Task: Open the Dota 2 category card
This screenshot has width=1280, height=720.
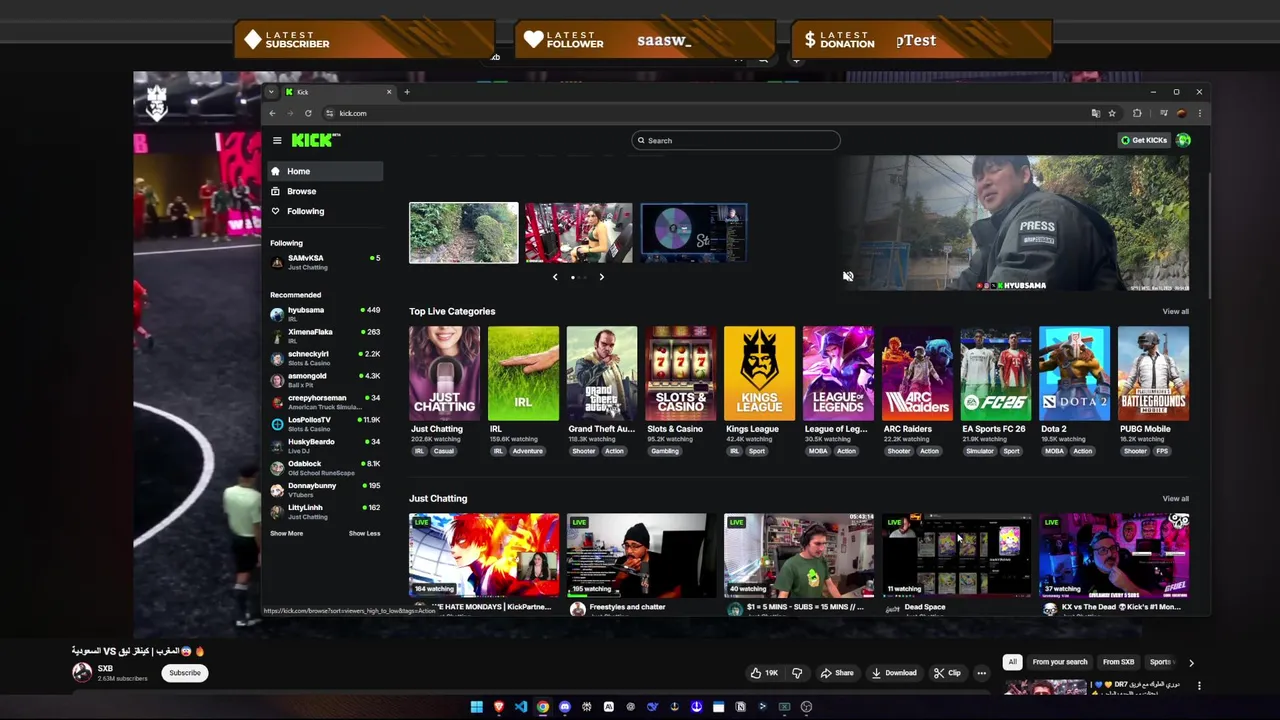Action: click(x=1074, y=373)
